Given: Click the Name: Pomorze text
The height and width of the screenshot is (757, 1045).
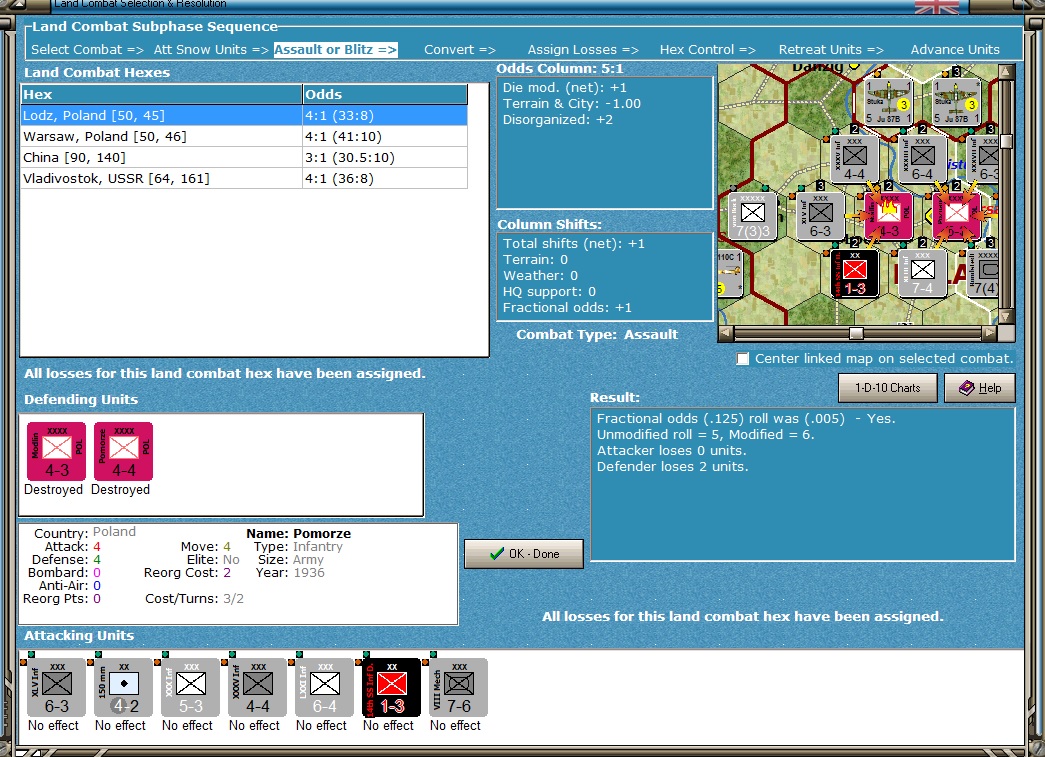Looking at the screenshot, I should pos(299,533).
